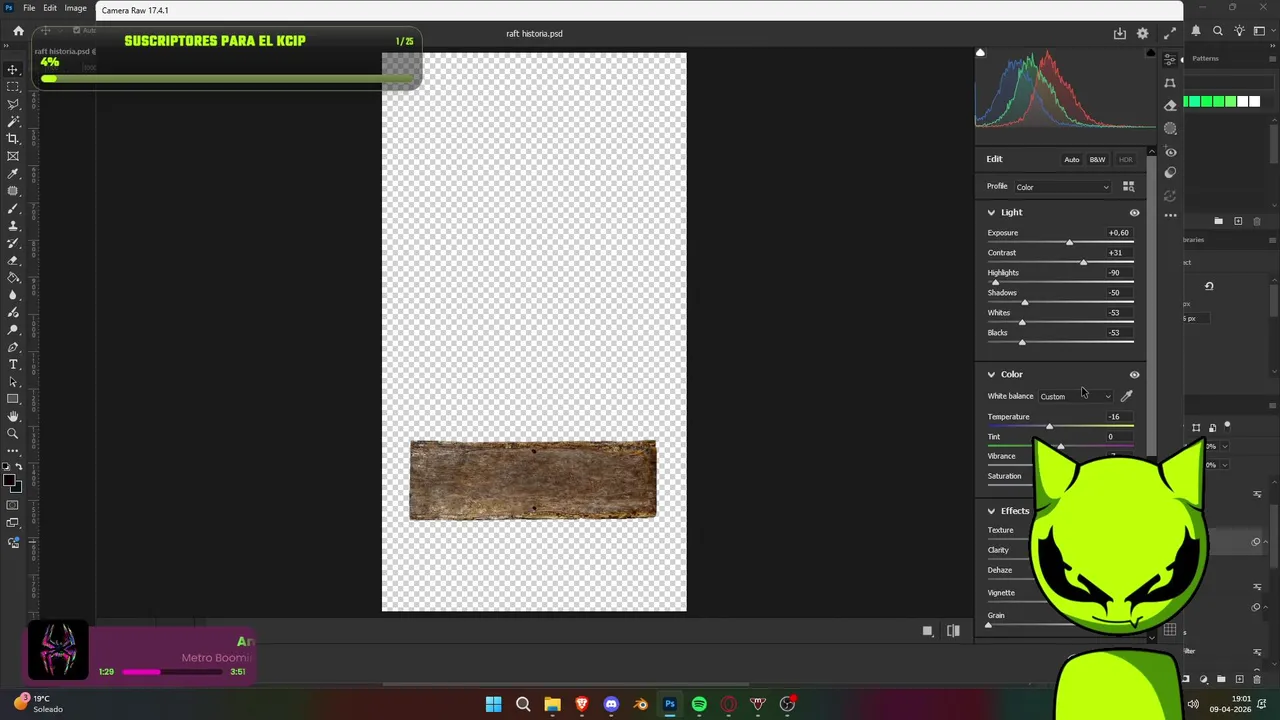This screenshot has height=720, width=1280.
Task: Open White balance Custom dropdown
Action: tap(1075, 397)
